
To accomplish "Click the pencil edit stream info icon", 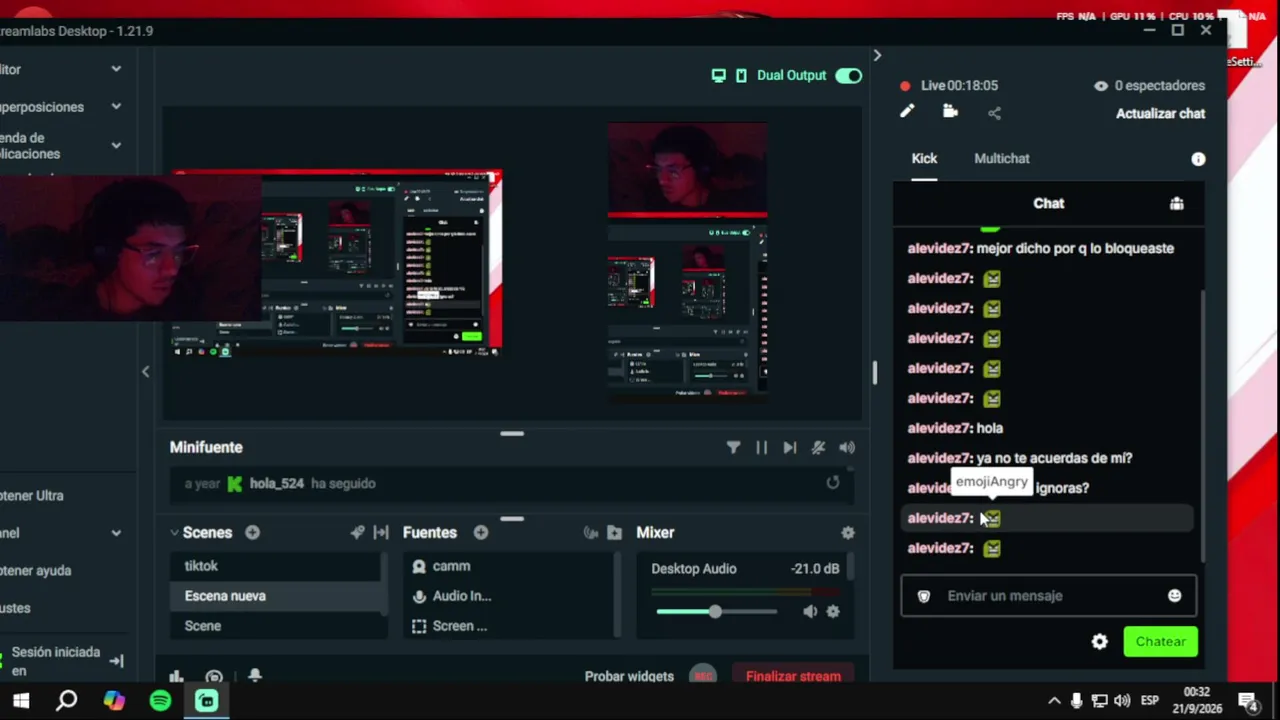I will tap(906, 112).
